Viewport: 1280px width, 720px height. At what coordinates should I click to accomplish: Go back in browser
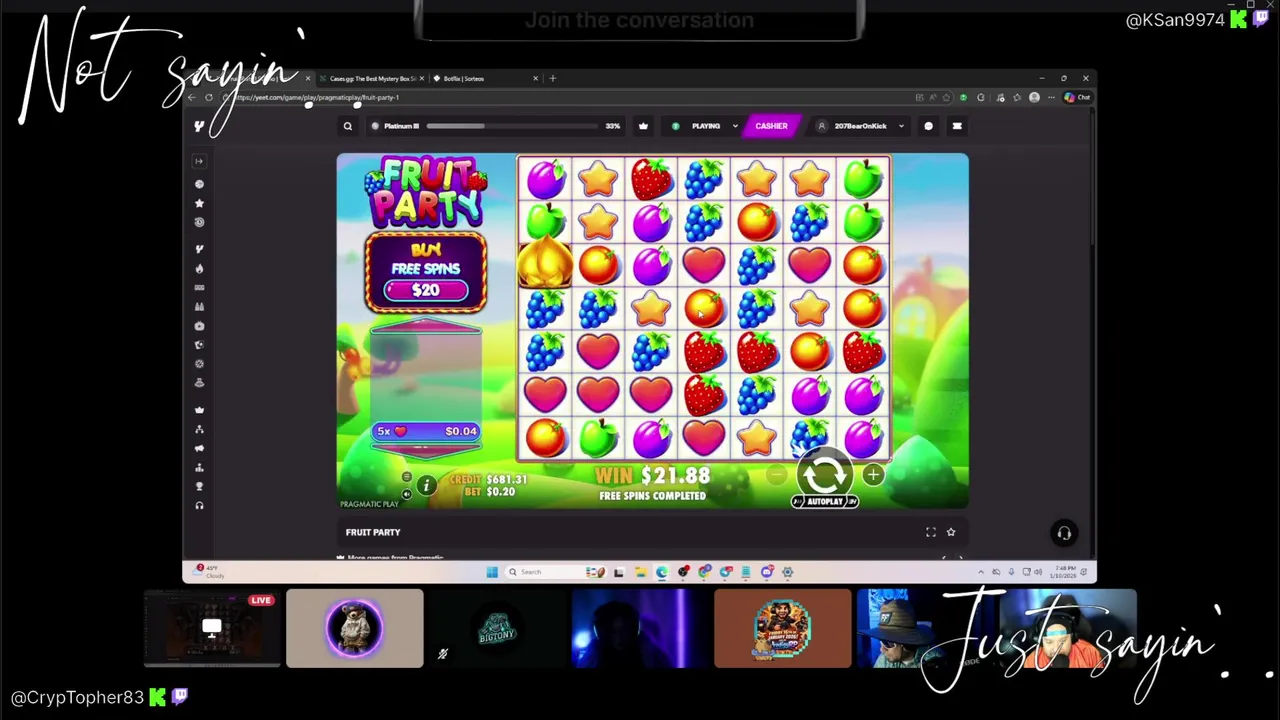192,97
